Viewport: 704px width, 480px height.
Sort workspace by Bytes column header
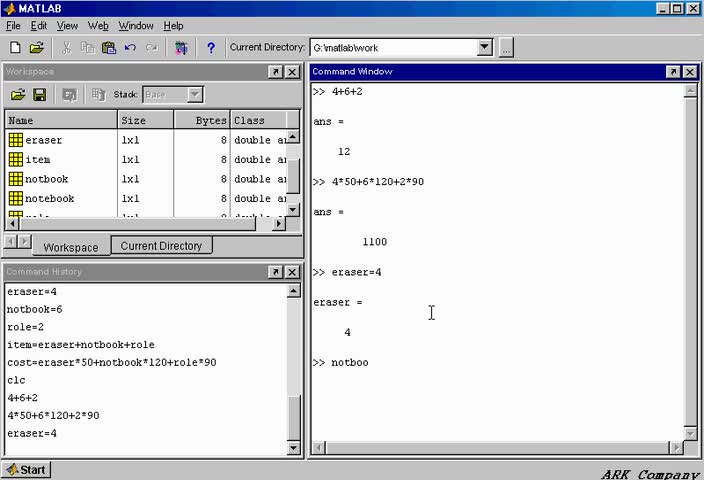202,120
